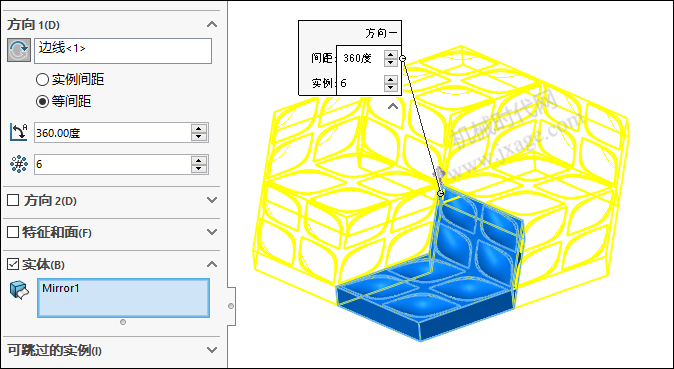Image resolution: width=674 pixels, height=369 pixels.
Task: Increase the 360.00度 angle with up arrow
Action: click(199, 129)
